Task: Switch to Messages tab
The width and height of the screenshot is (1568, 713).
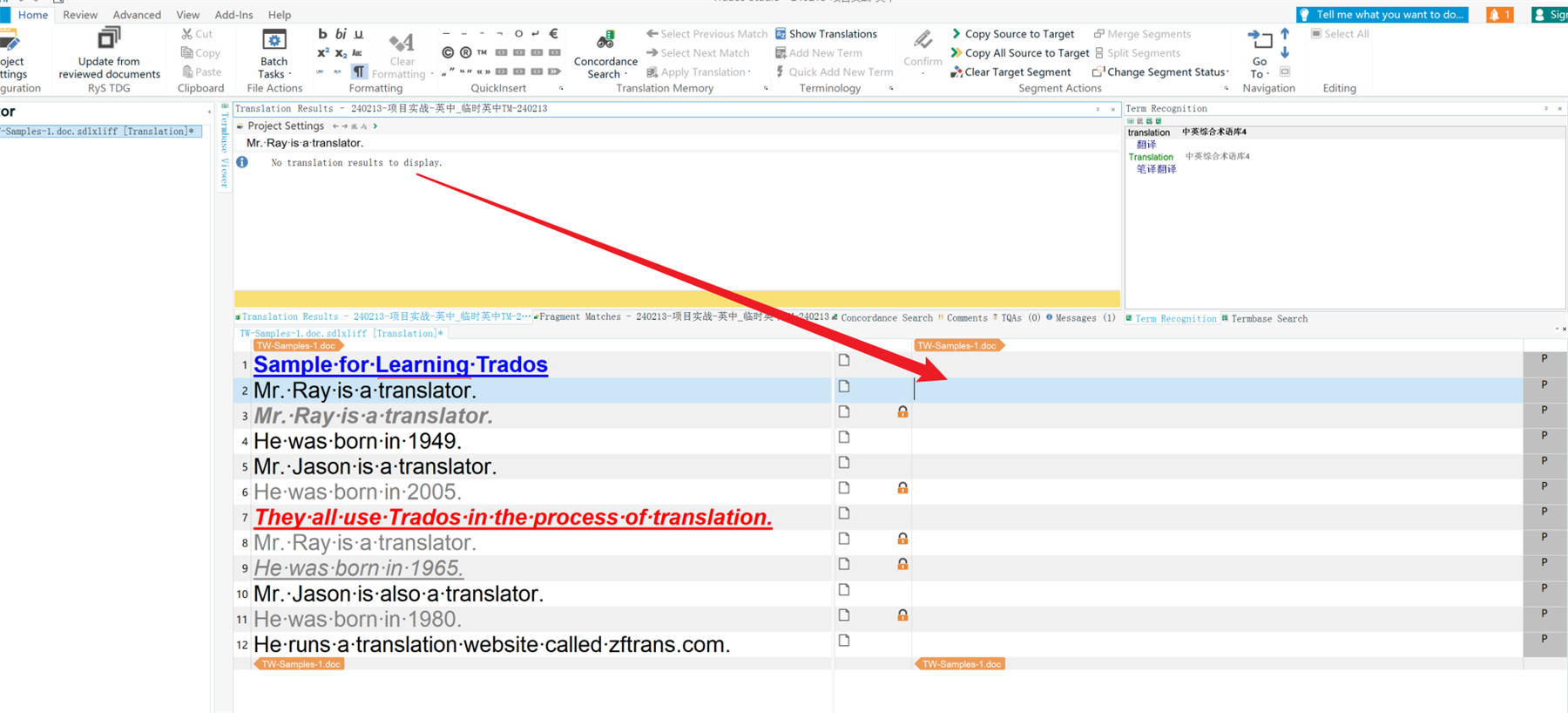Action: (1081, 318)
